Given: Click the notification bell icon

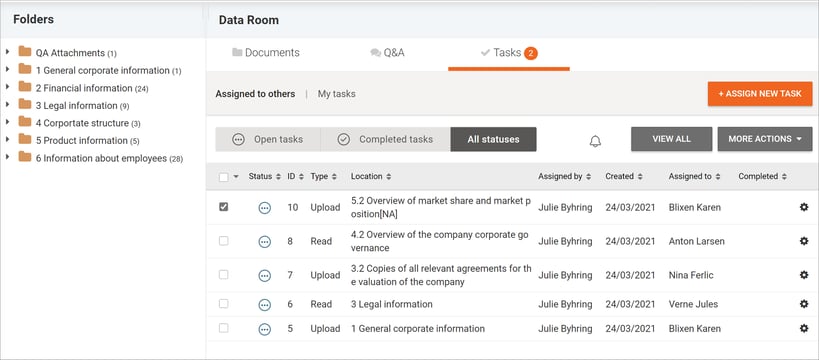Looking at the screenshot, I should click(x=595, y=141).
